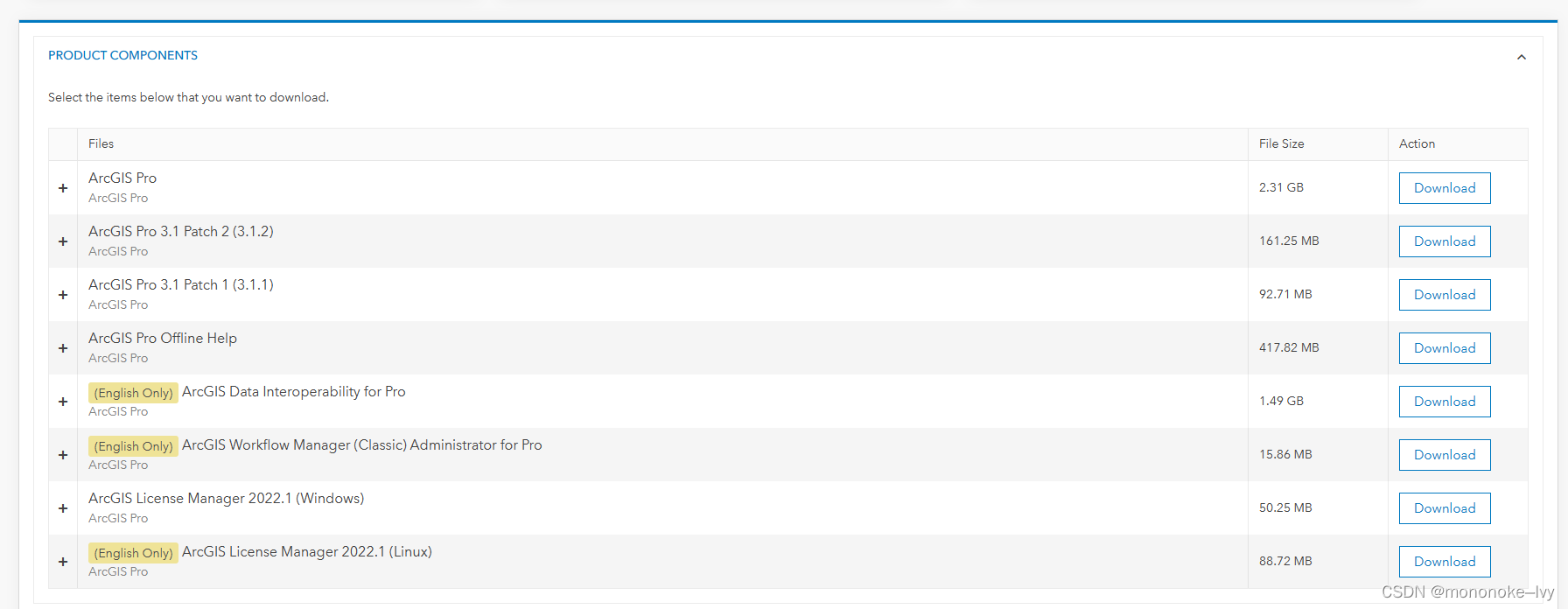Viewport: 1568px width, 609px height.
Task: Click the 2.31 GB file size value
Action: [x=1281, y=187]
